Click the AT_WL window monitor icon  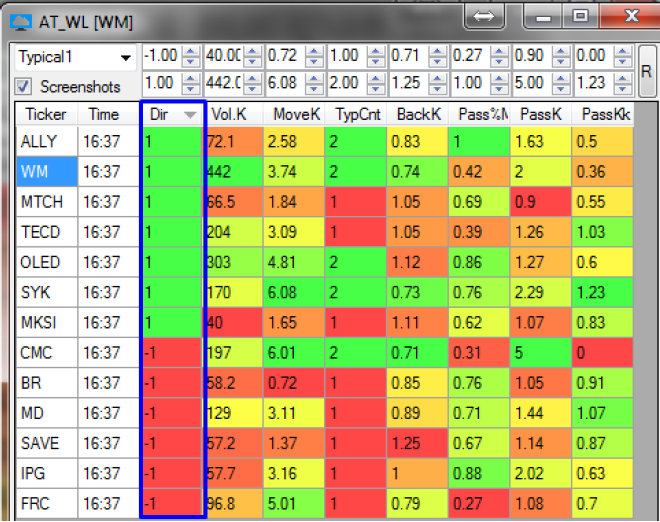[21, 22]
